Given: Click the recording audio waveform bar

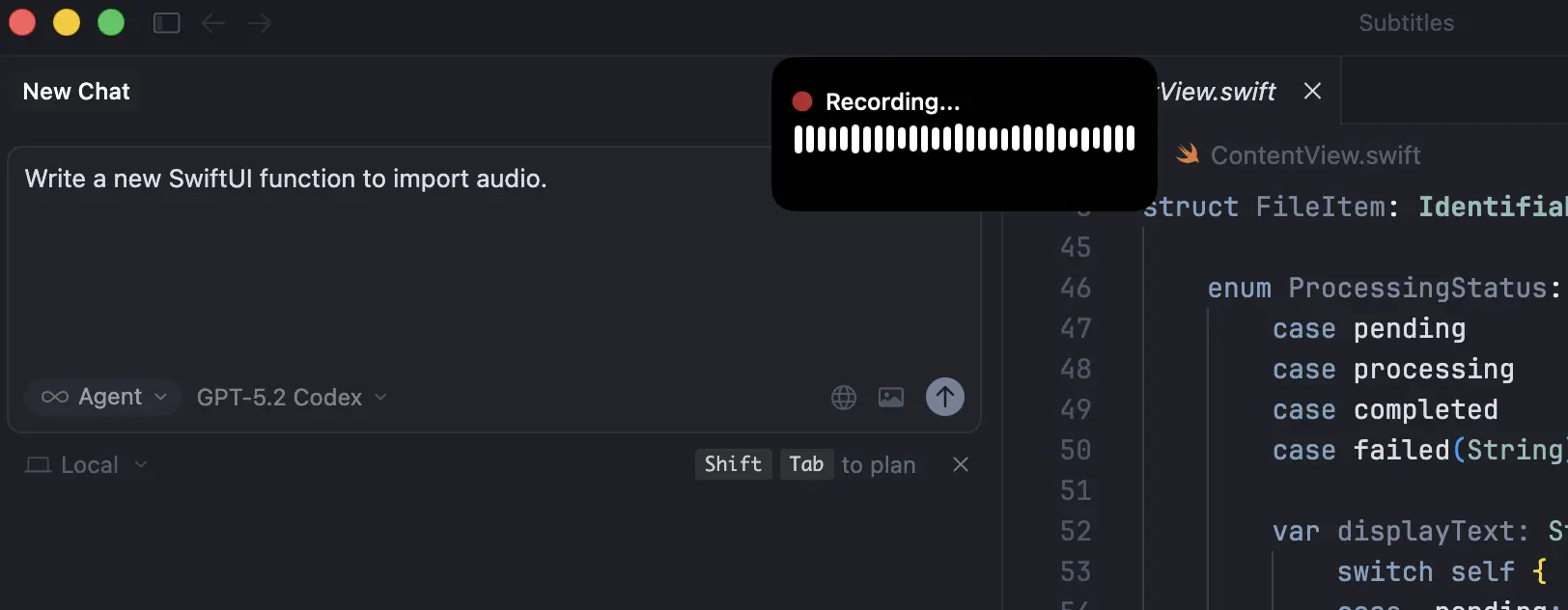Looking at the screenshot, I should (964, 139).
